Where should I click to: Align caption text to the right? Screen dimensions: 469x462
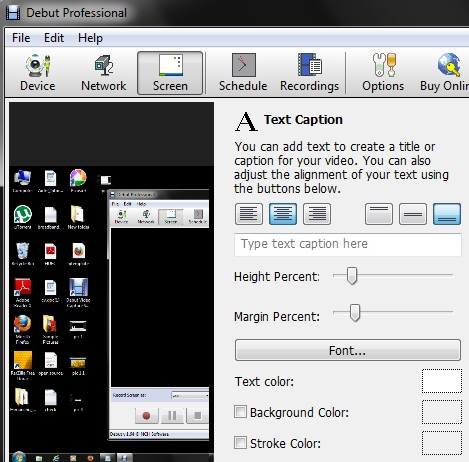pyautogui.click(x=317, y=214)
